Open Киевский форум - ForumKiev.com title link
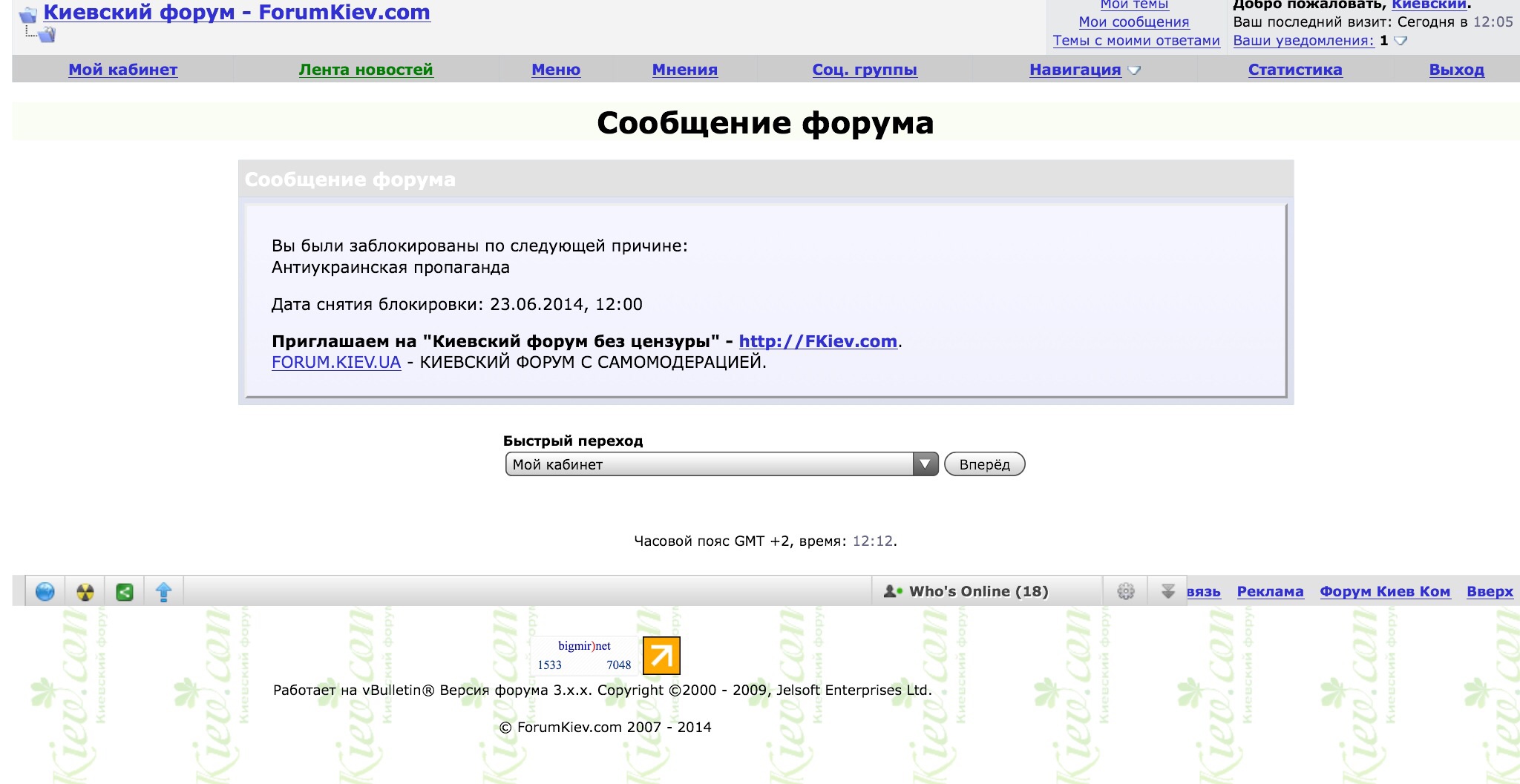The image size is (1520, 784). click(237, 13)
